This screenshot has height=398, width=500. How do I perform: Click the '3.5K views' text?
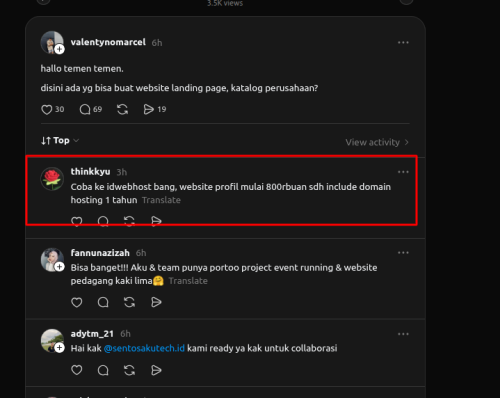[x=225, y=3]
